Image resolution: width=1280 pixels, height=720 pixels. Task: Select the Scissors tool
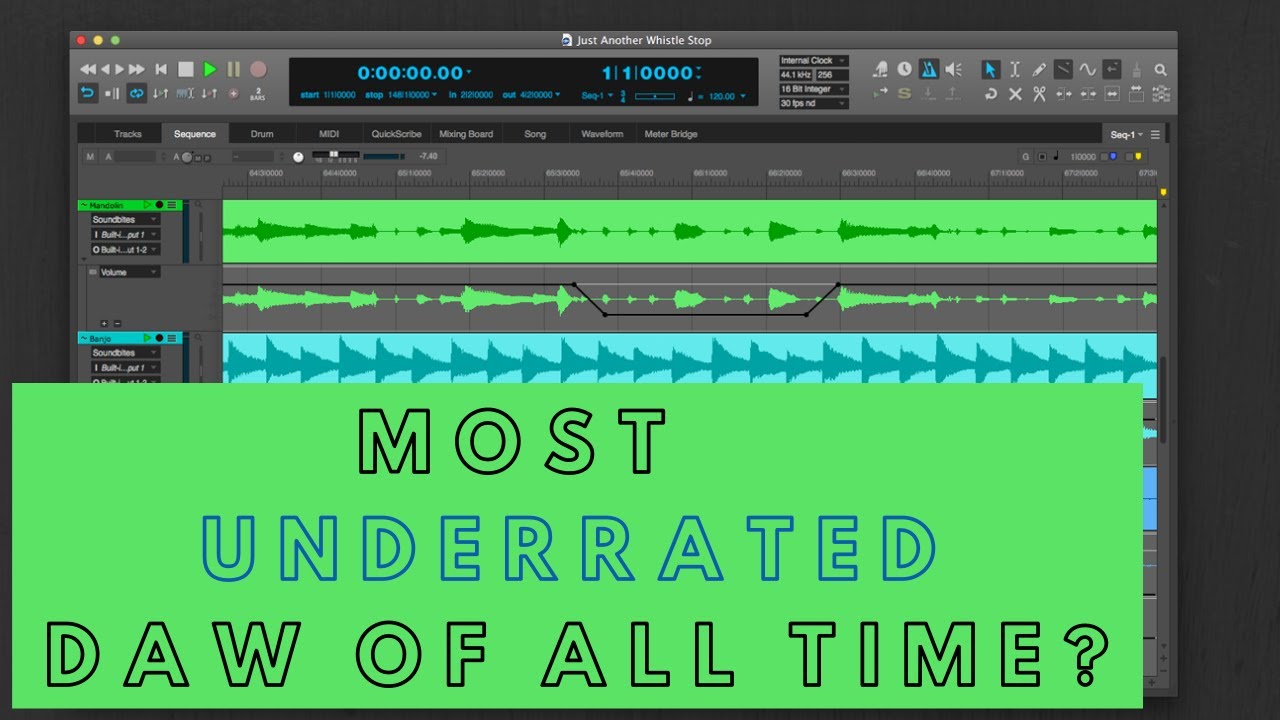point(1039,93)
